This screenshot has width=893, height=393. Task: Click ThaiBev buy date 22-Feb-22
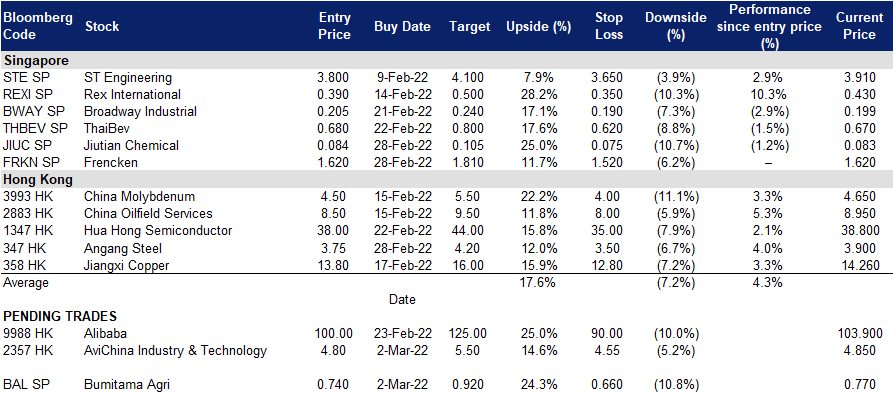pyautogui.click(x=402, y=129)
